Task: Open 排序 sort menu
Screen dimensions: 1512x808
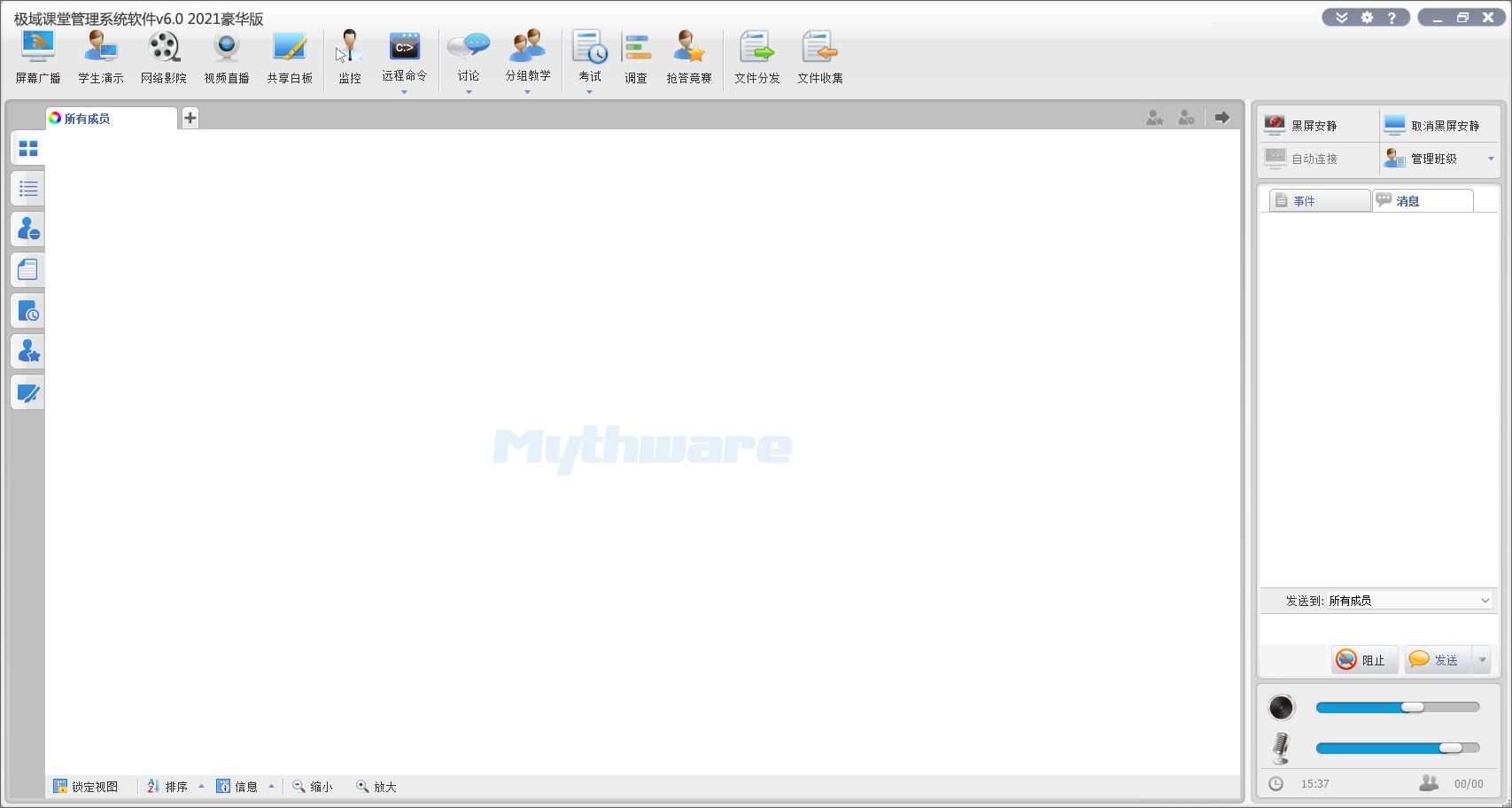Action: (175, 787)
